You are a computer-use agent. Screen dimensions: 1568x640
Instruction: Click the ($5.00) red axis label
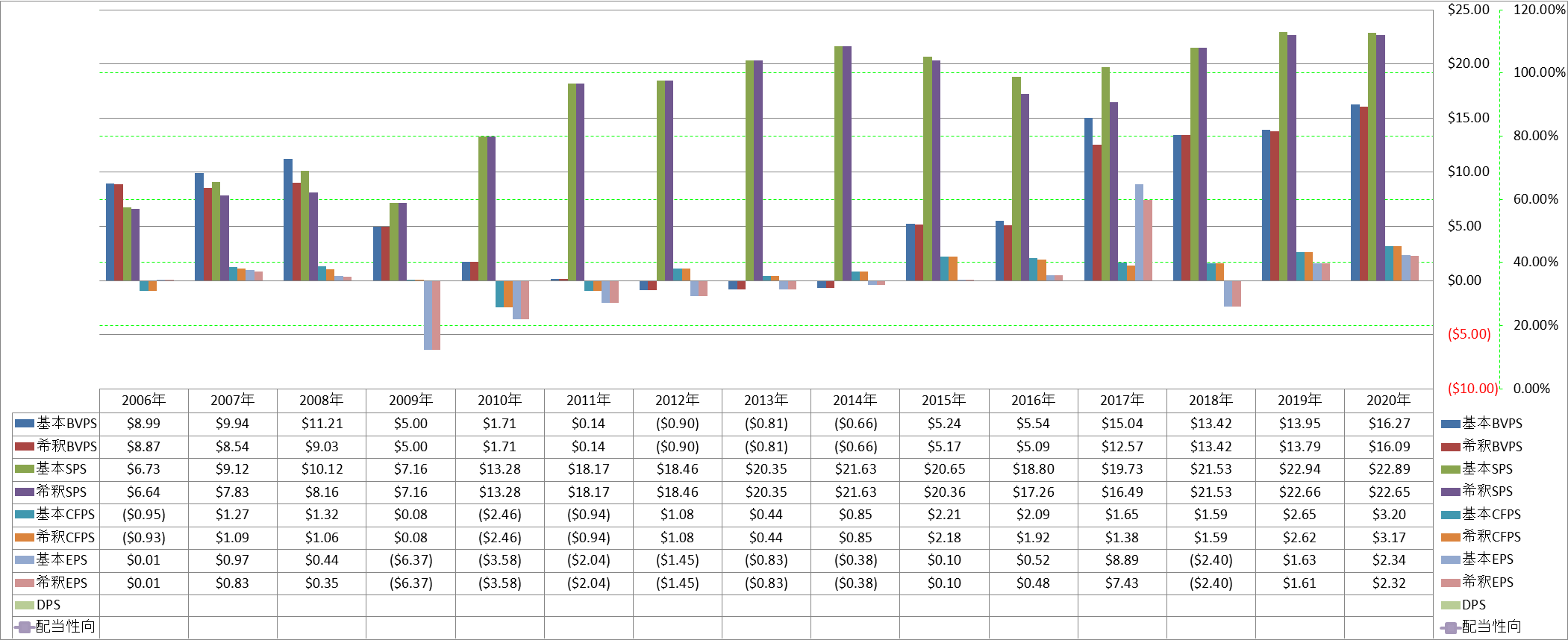[1469, 334]
